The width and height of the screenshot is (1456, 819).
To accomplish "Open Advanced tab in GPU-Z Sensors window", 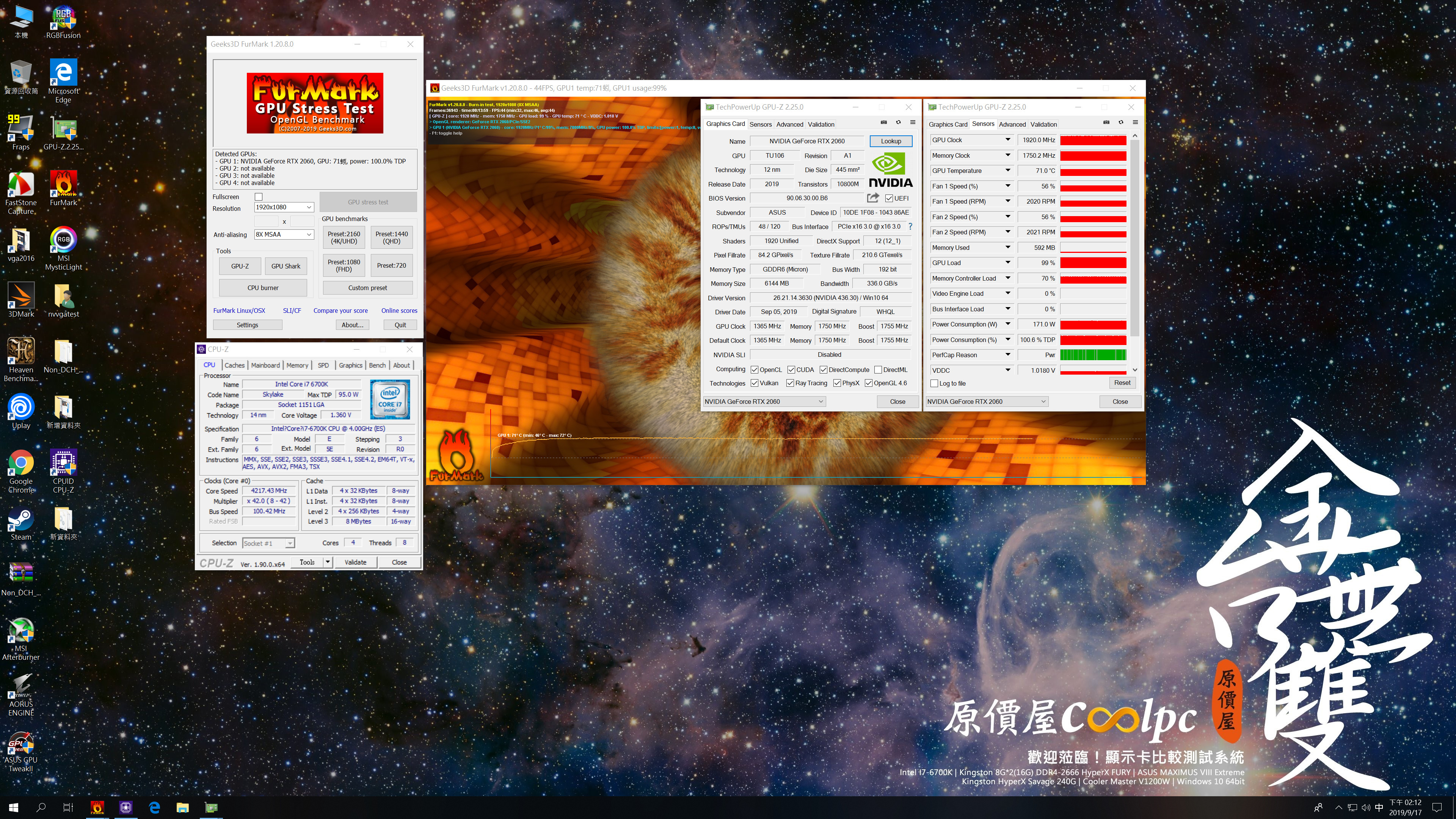I will click(1012, 124).
